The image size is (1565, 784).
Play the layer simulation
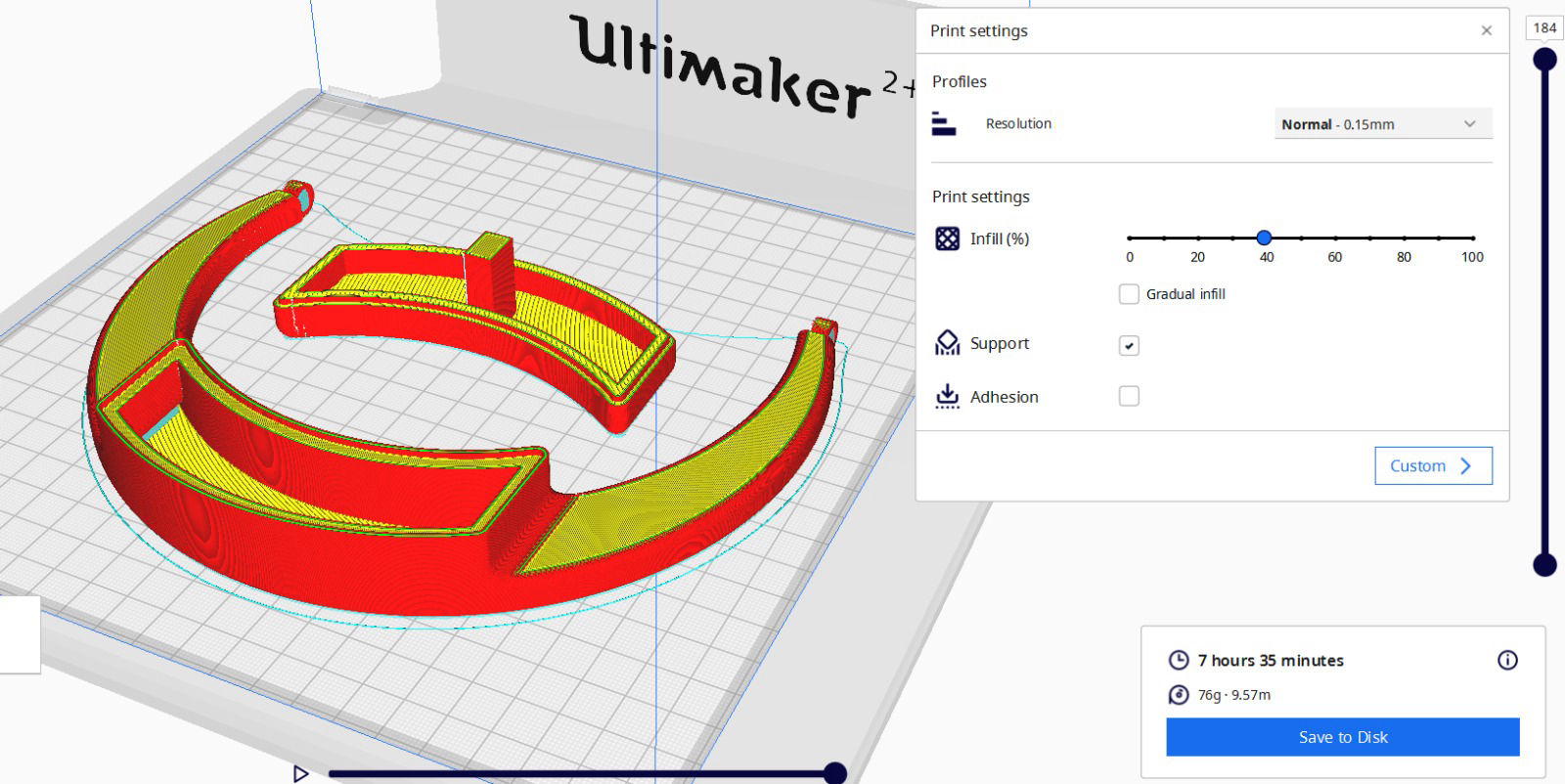point(300,773)
